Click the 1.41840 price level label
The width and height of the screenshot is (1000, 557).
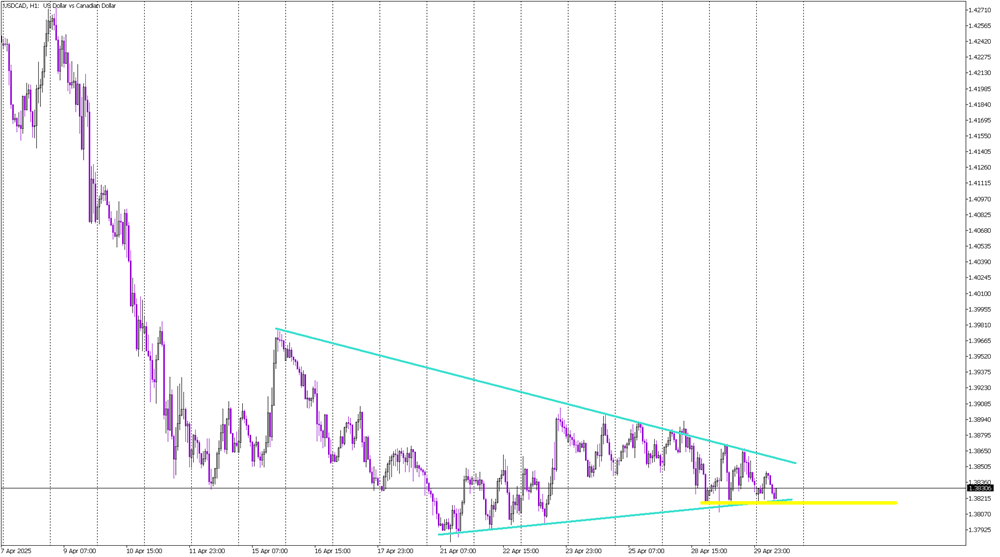pyautogui.click(x=980, y=105)
